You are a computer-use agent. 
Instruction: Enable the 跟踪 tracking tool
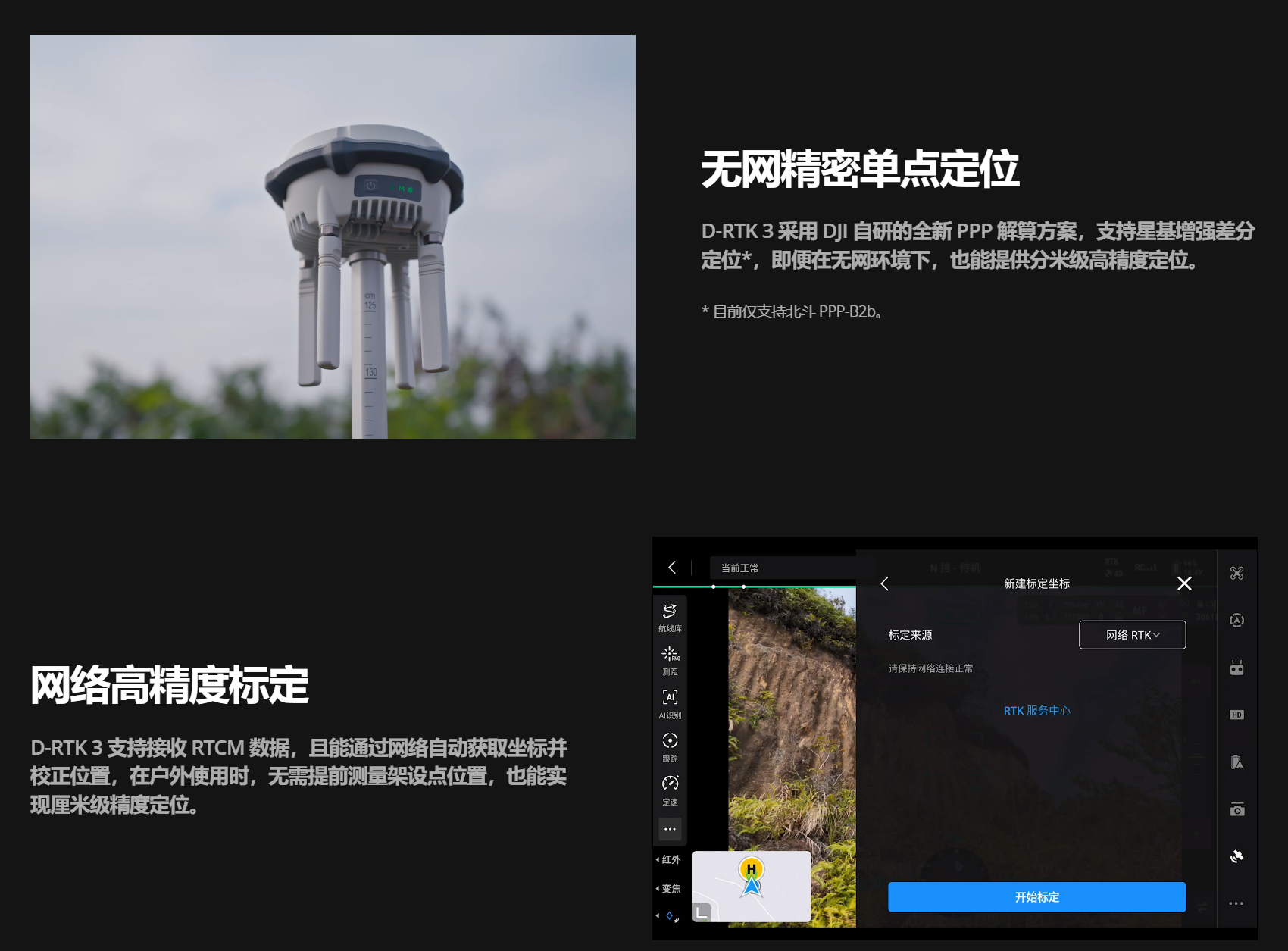[670, 746]
